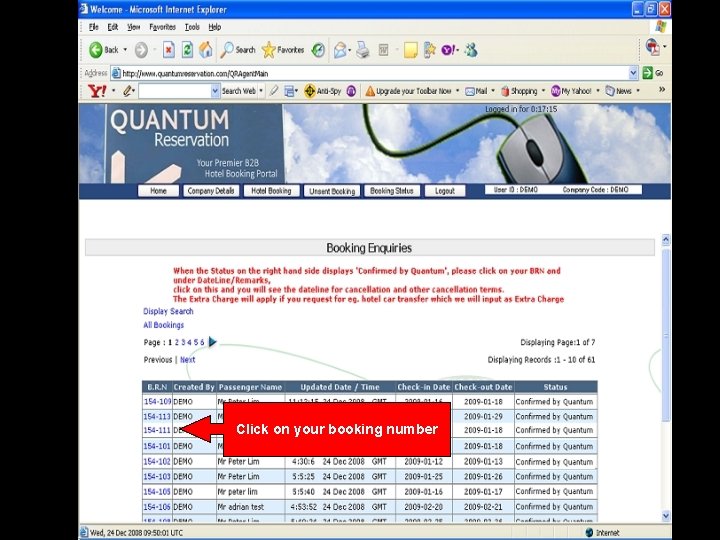Click the Edit document toolbar icon

(384, 50)
